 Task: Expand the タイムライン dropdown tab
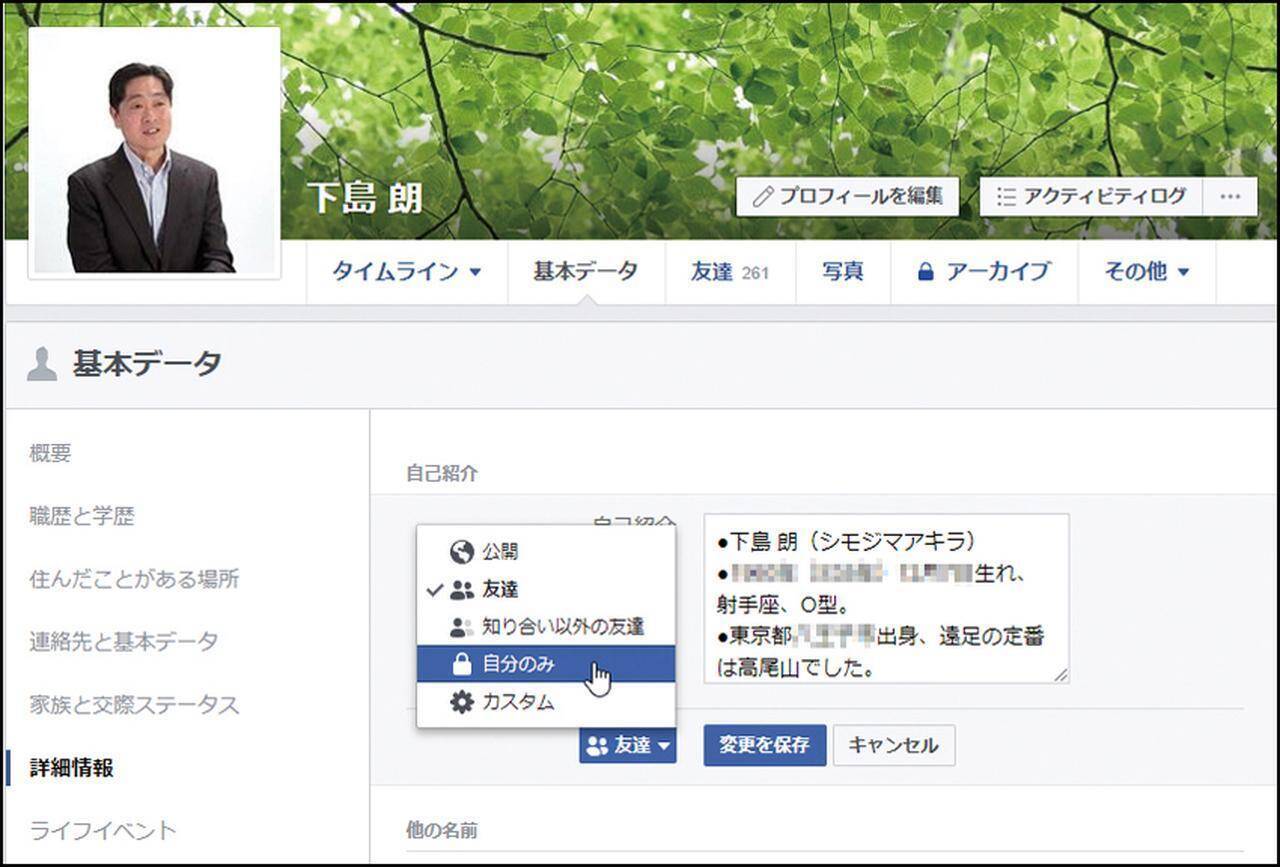pyautogui.click(x=406, y=272)
